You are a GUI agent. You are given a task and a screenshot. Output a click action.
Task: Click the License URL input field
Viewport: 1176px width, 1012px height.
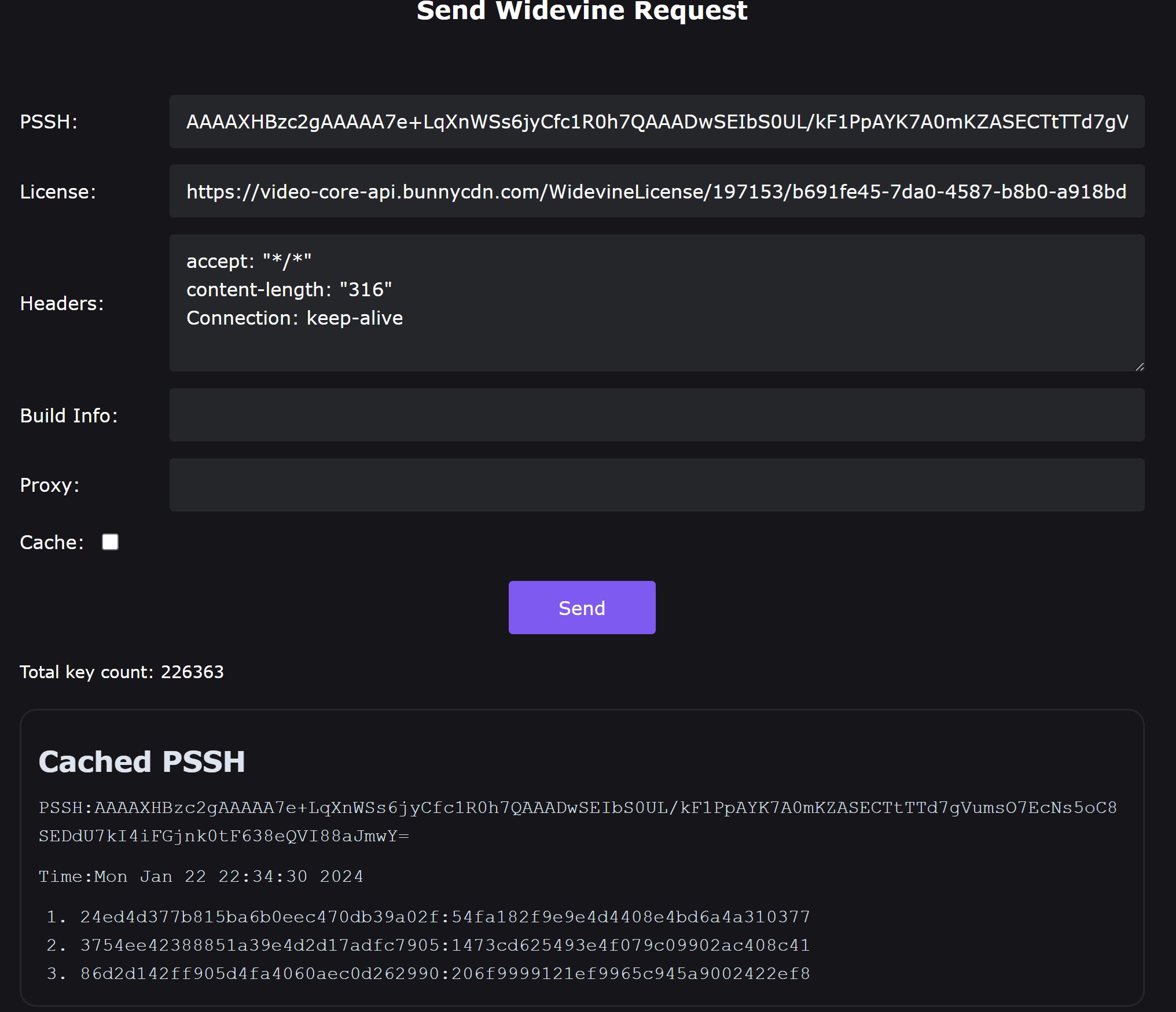[x=656, y=192]
